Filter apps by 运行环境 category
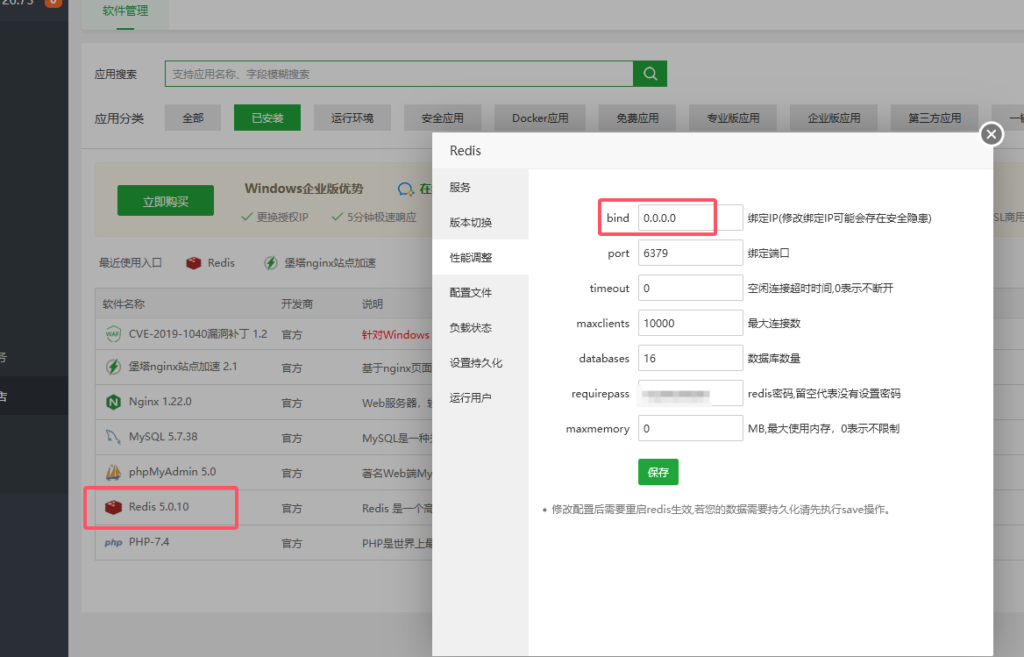This screenshot has height=657, width=1024. point(352,118)
